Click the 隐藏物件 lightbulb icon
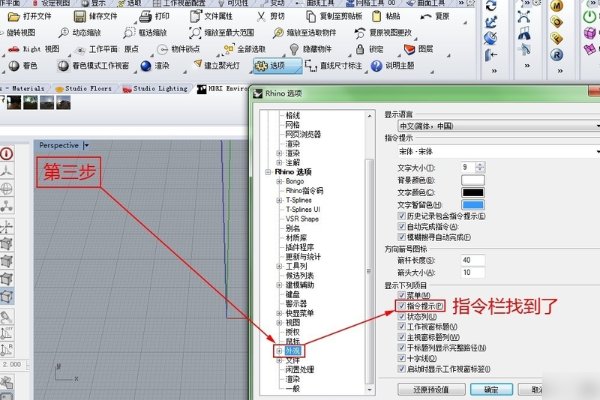The image size is (600, 400). pos(294,49)
